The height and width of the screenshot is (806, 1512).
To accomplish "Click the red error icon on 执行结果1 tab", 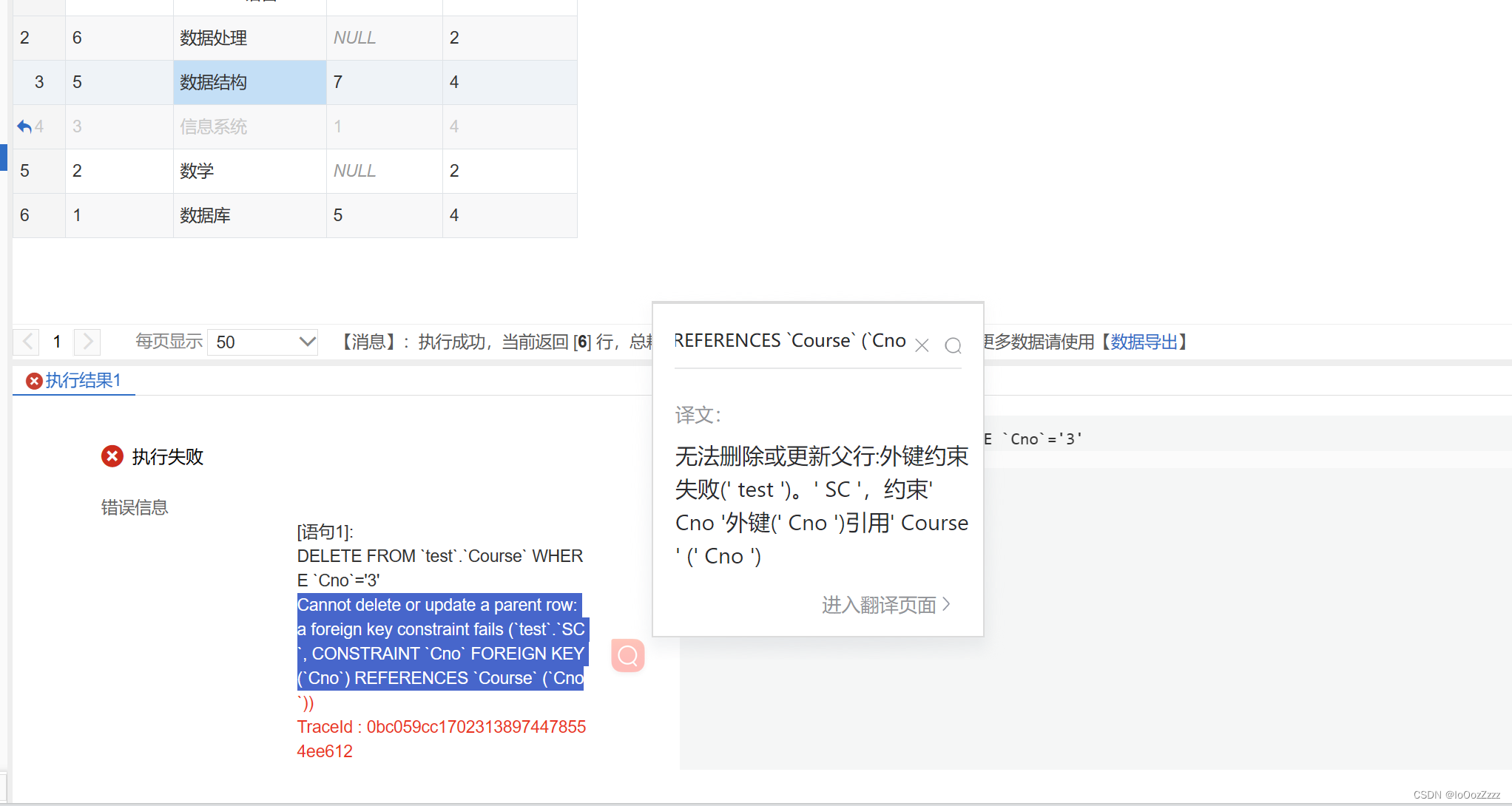I will click(x=34, y=381).
